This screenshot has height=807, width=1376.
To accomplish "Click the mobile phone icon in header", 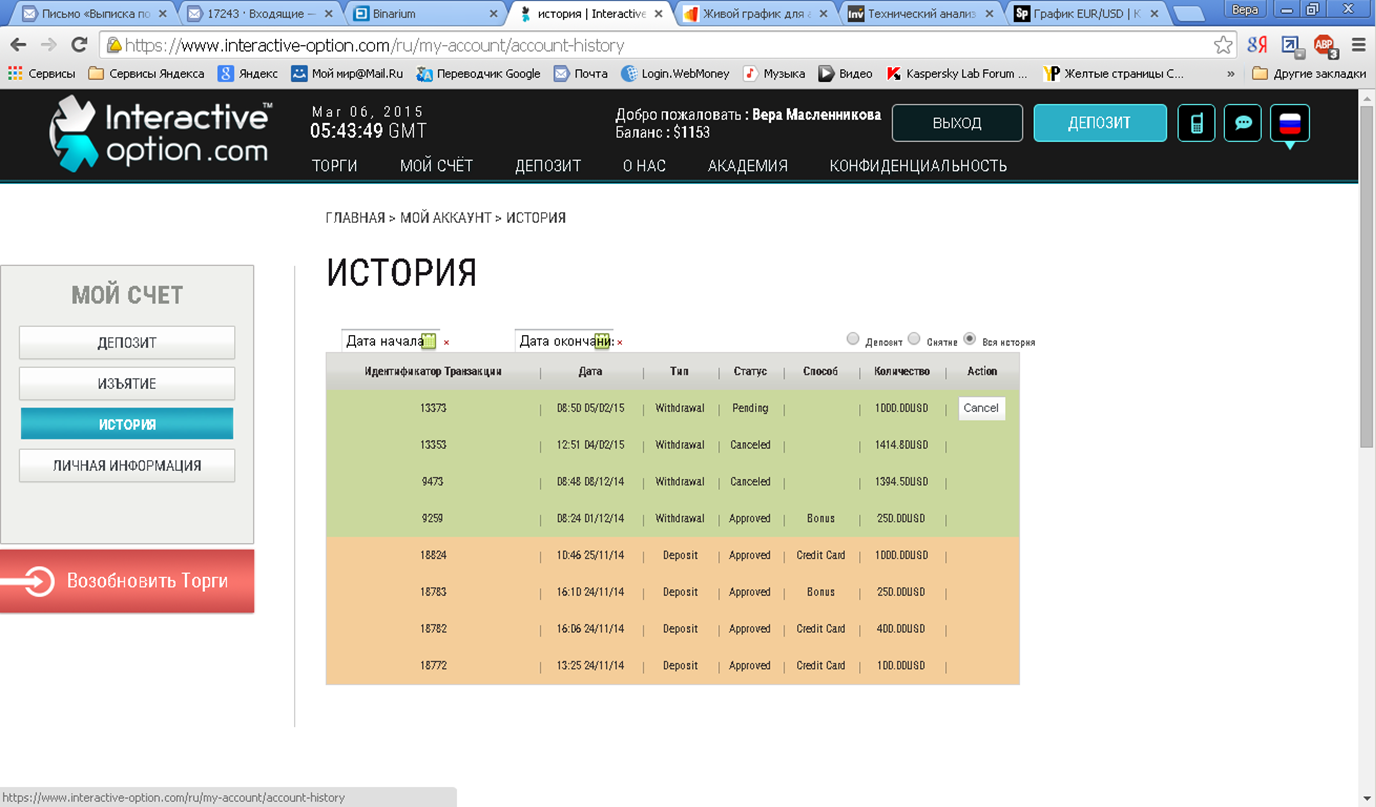I will (x=1196, y=123).
